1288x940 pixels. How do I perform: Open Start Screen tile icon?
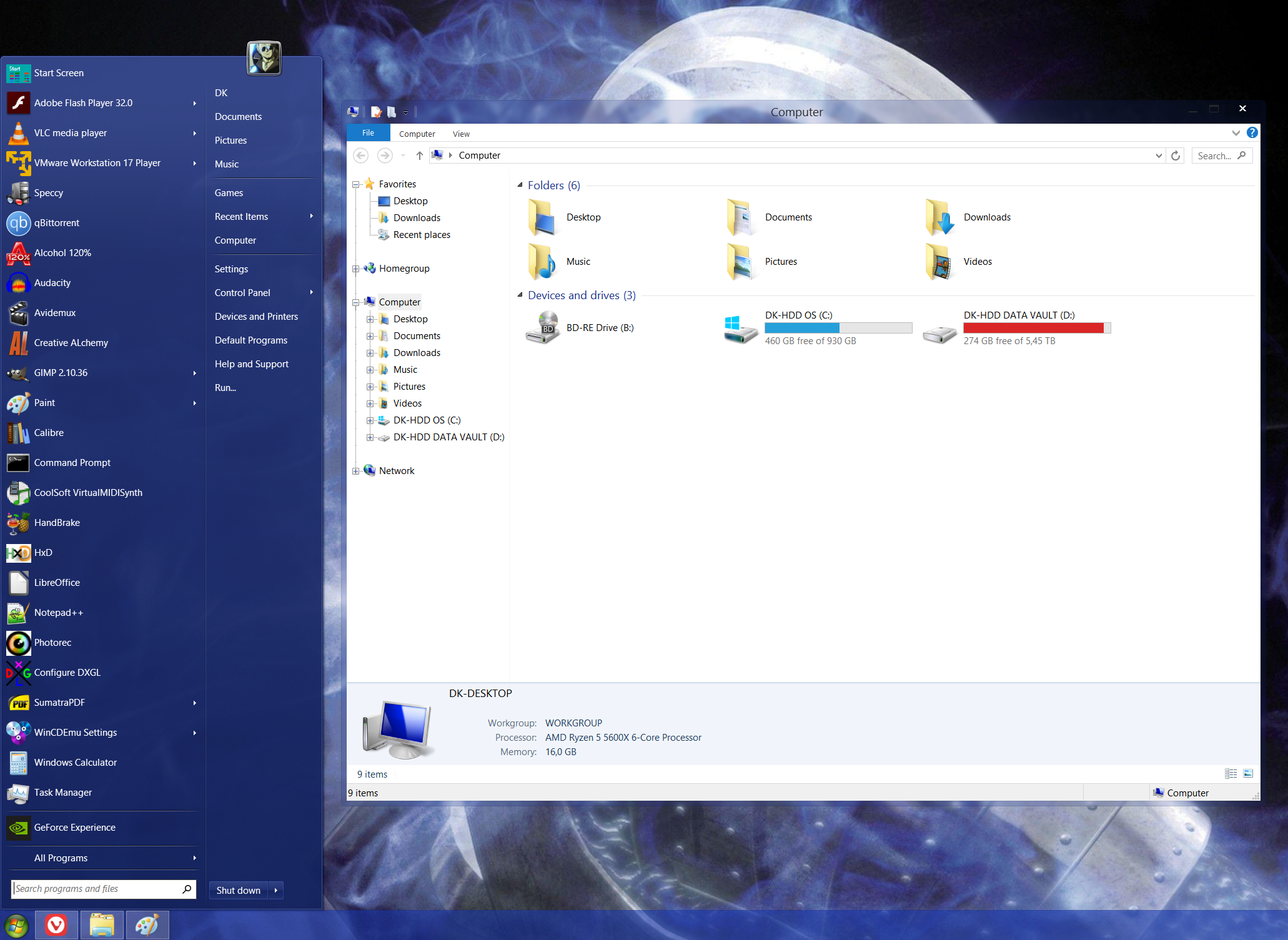coord(18,73)
